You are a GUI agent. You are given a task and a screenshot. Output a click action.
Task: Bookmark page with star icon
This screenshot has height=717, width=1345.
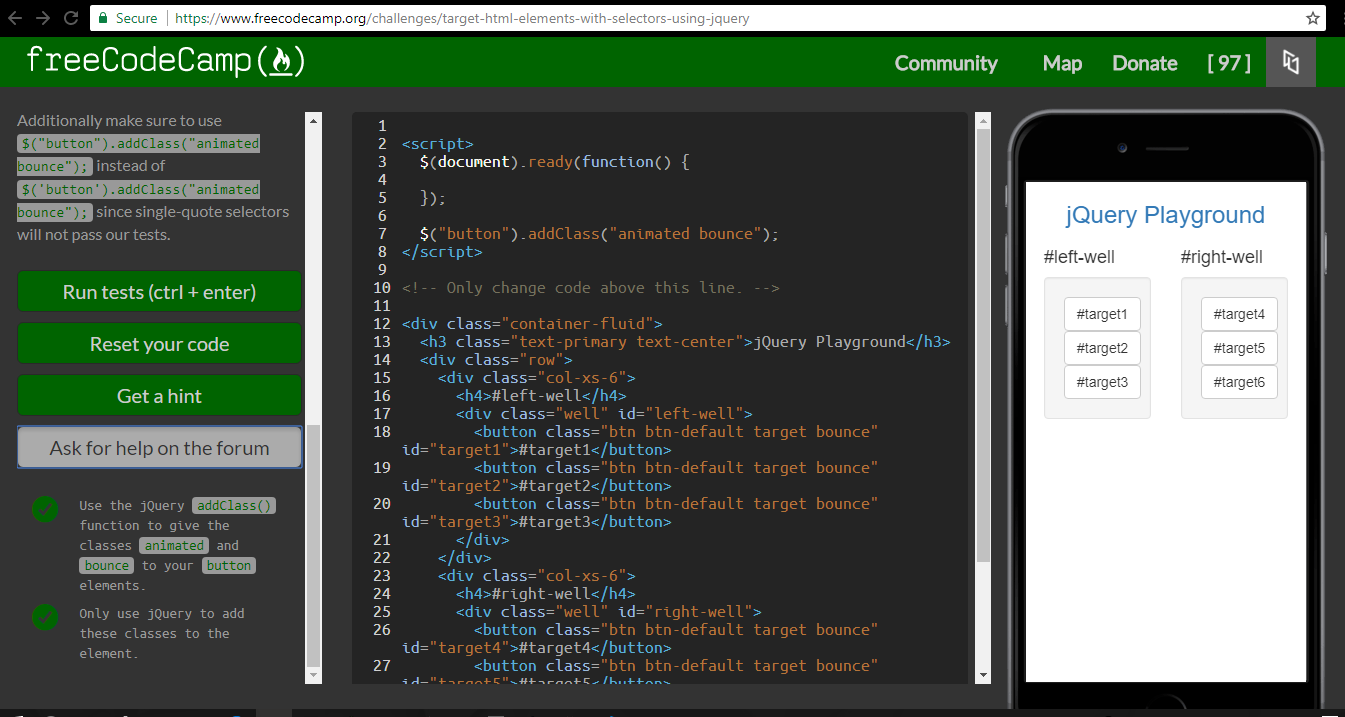(1313, 18)
